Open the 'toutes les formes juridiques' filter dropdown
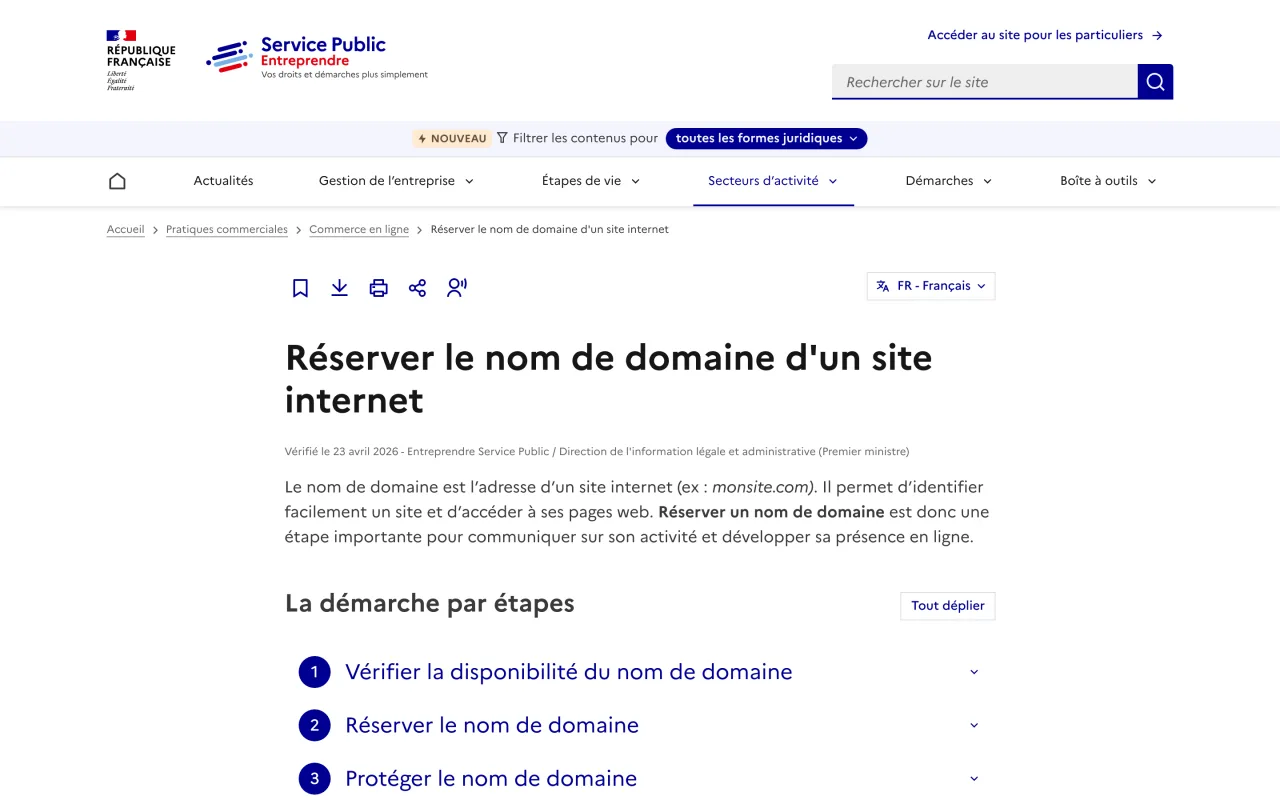 [766, 139]
